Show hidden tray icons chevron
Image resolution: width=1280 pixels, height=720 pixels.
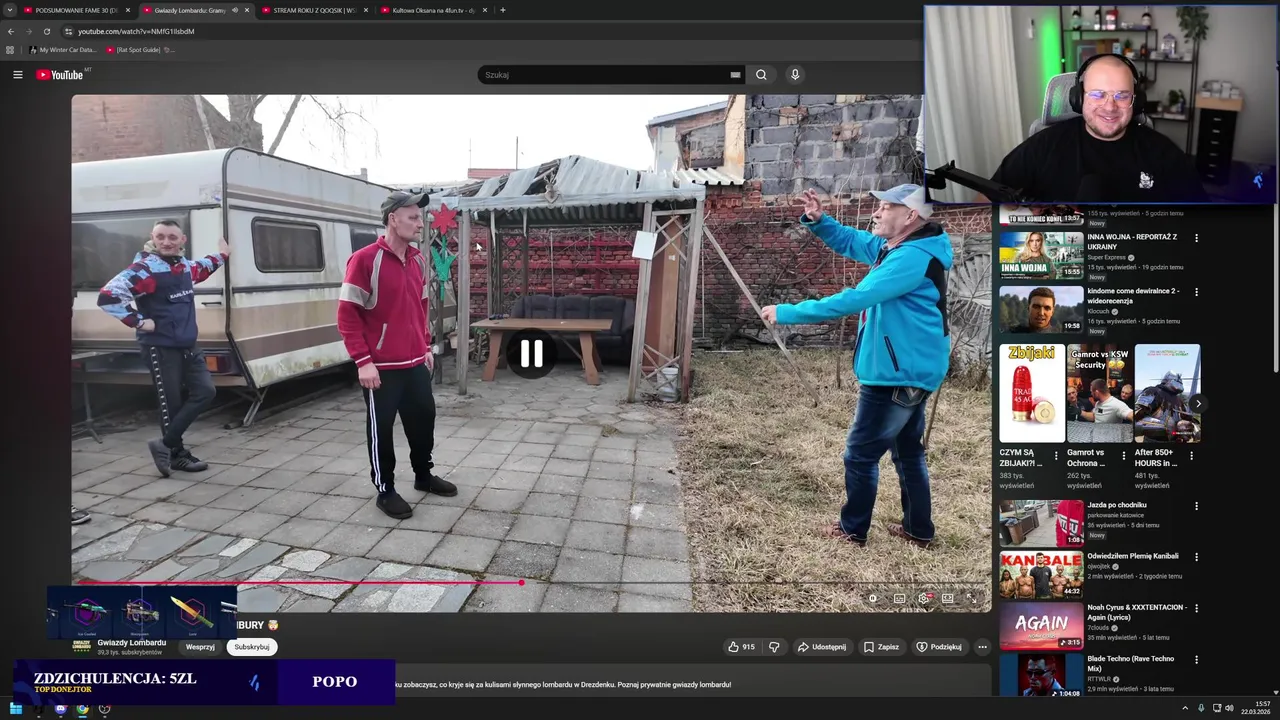(x=1184, y=708)
